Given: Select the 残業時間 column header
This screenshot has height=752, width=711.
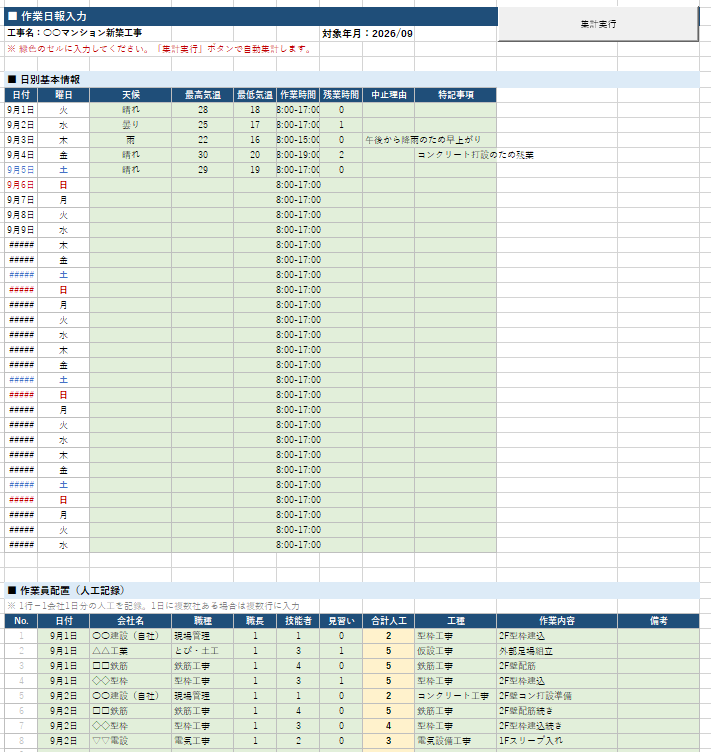Looking at the screenshot, I should tap(341, 95).
